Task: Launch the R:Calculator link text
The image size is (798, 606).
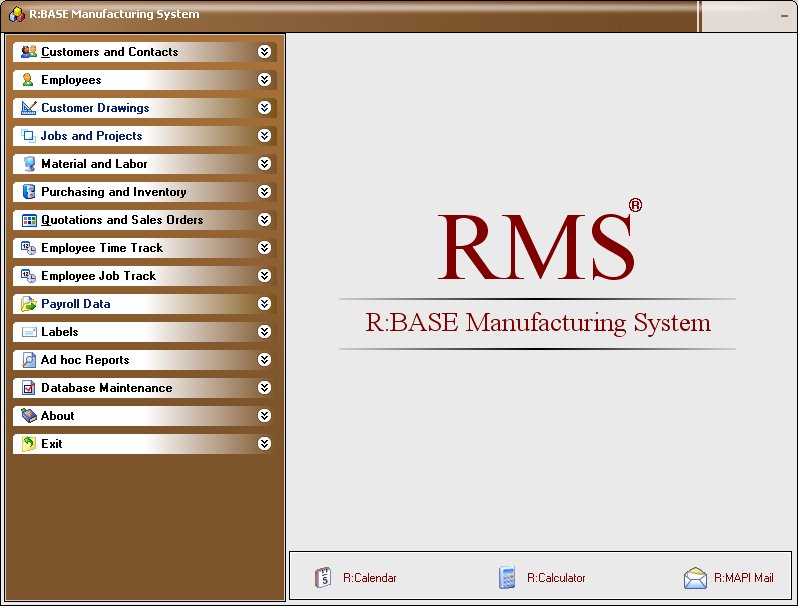Action: (x=556, y=578)
